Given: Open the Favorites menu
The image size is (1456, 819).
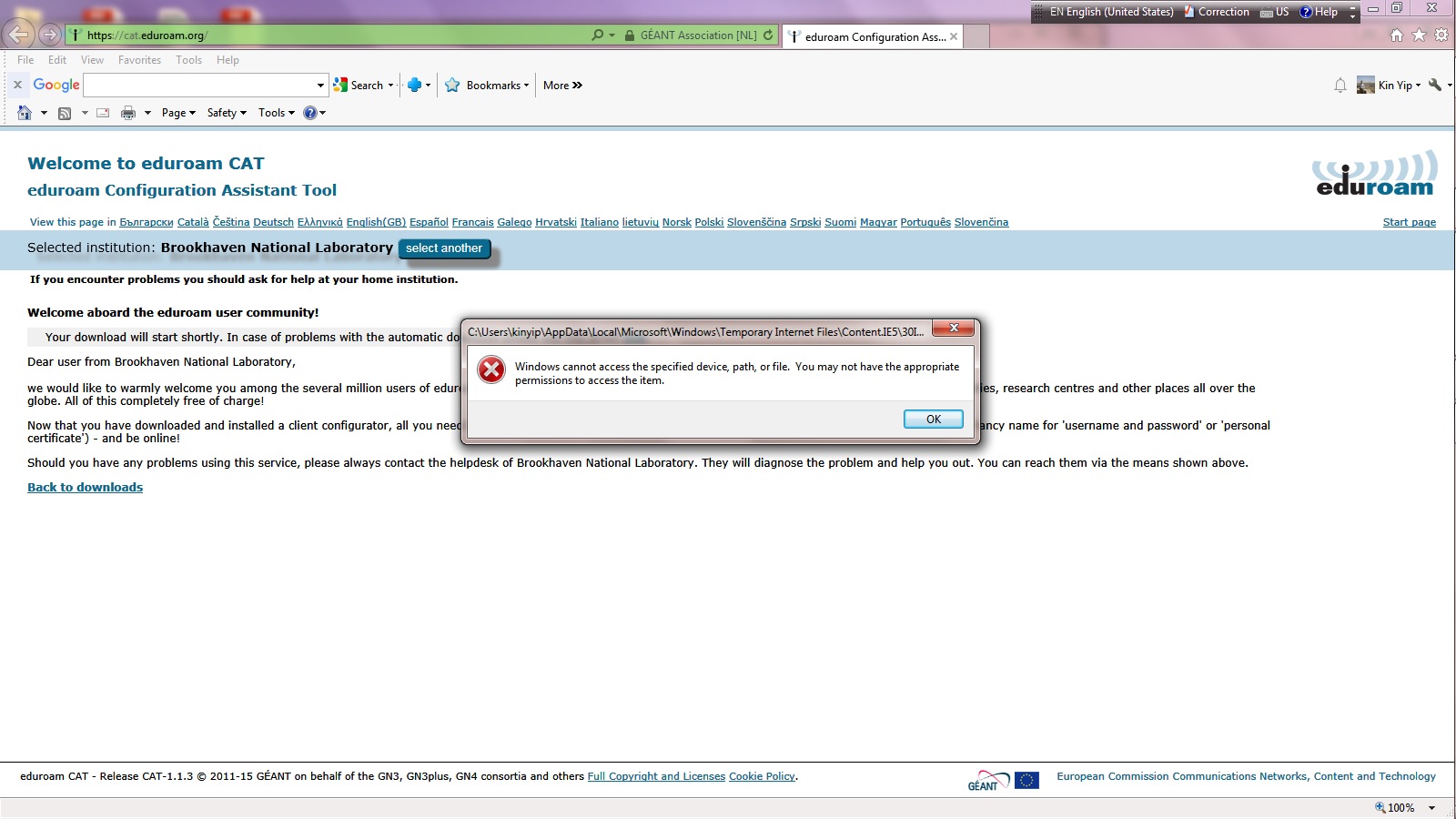Looking at the screenshot, I should tap(139, 60).
